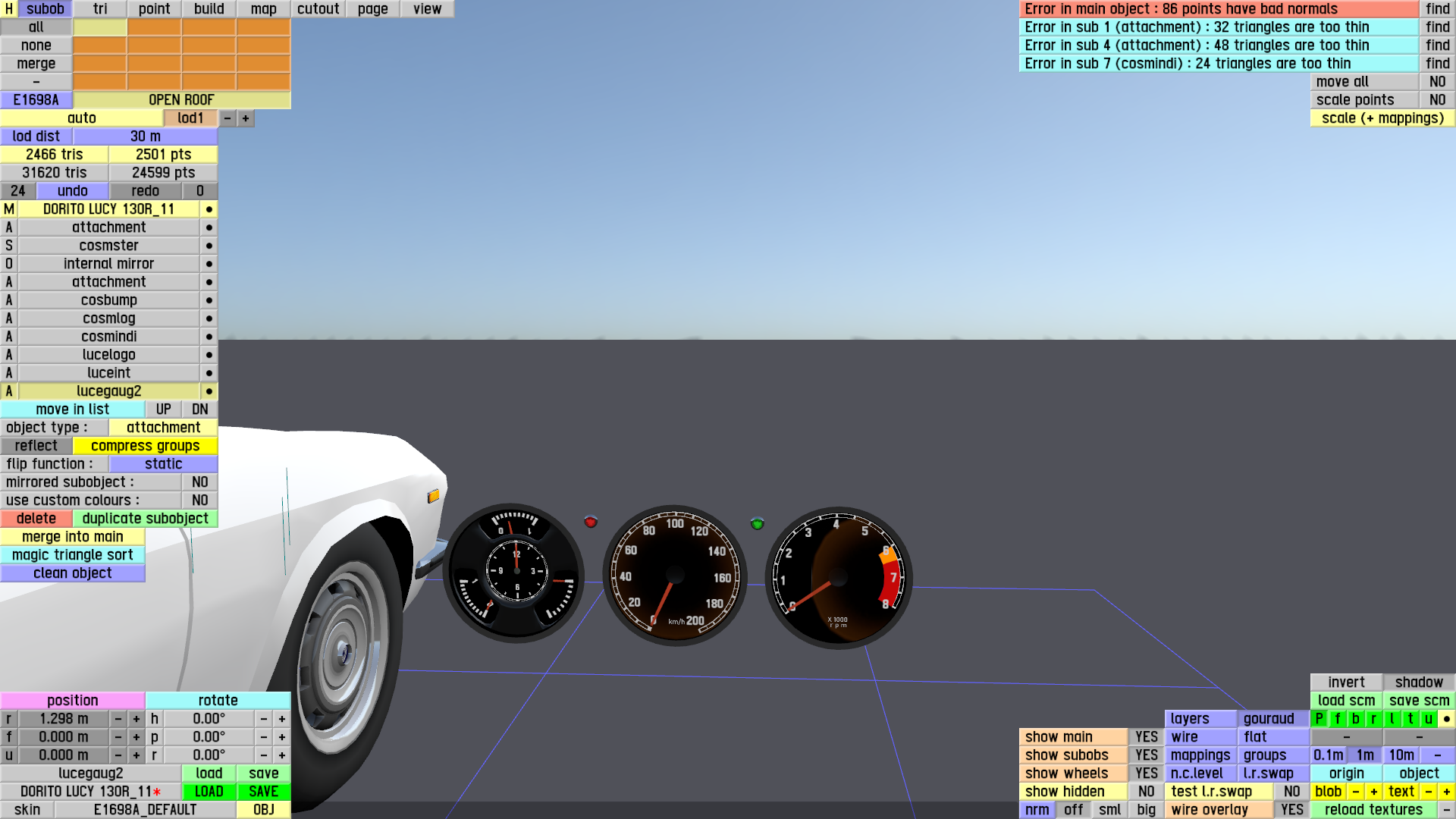Toggle wire overlay YES setting
Viewport: 1456px width, 819px height.
[x=1291, y=810]
